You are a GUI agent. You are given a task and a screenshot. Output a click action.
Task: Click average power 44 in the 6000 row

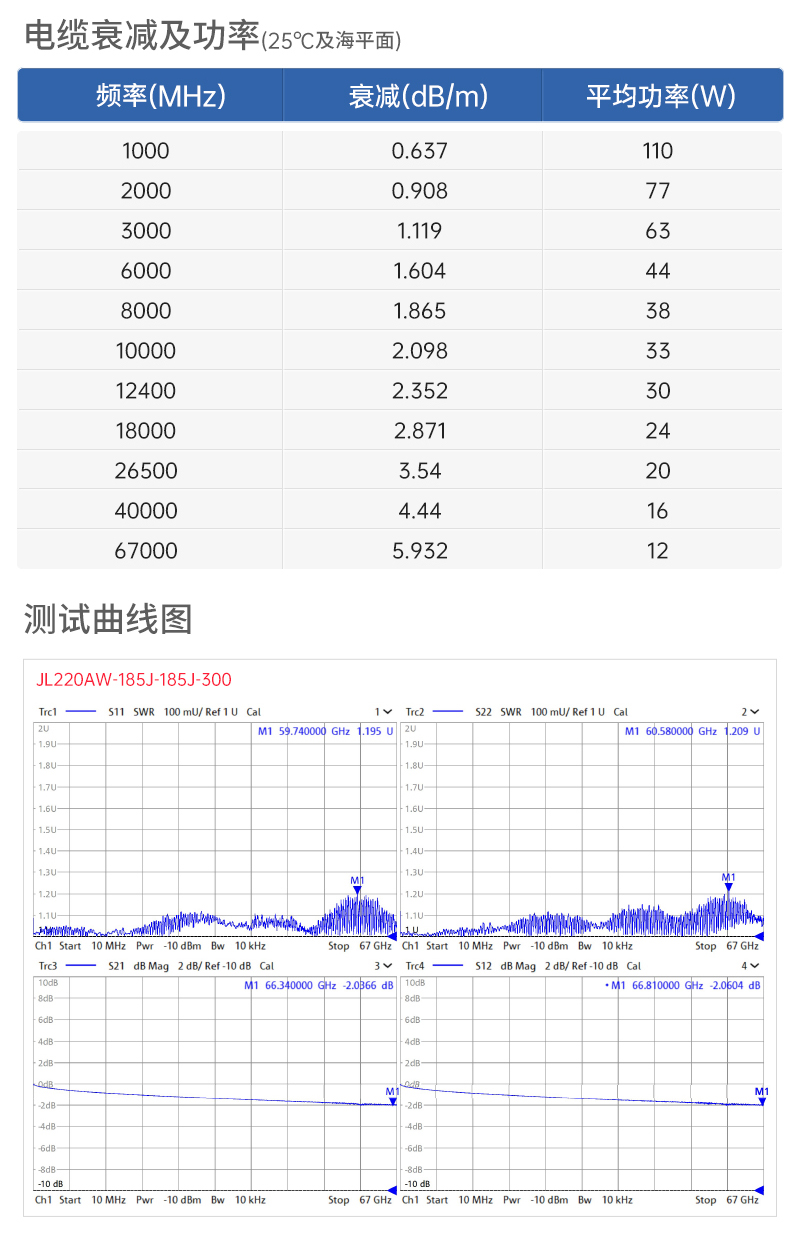(x=658, y=271)
